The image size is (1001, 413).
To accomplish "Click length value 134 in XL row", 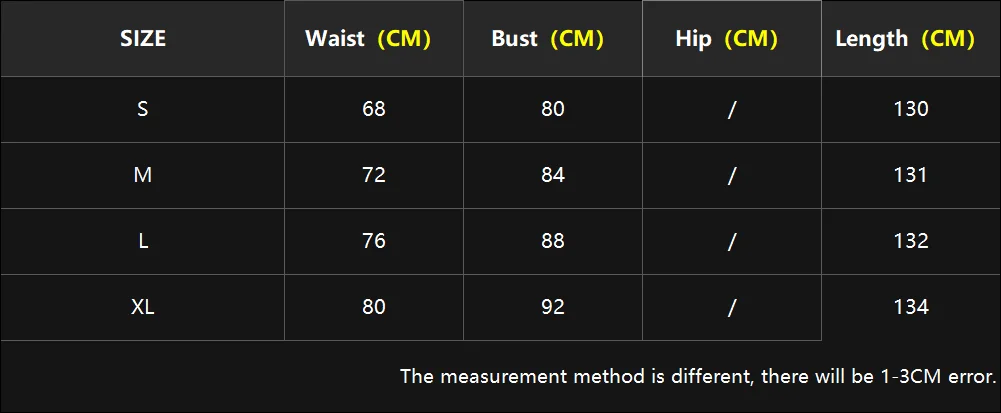I will [x=911, y=308].
